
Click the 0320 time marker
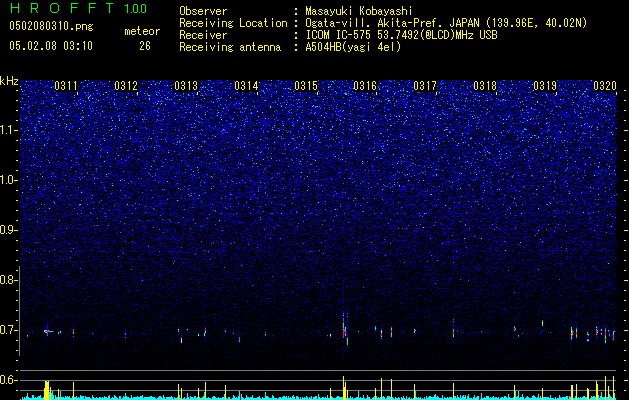605,86
